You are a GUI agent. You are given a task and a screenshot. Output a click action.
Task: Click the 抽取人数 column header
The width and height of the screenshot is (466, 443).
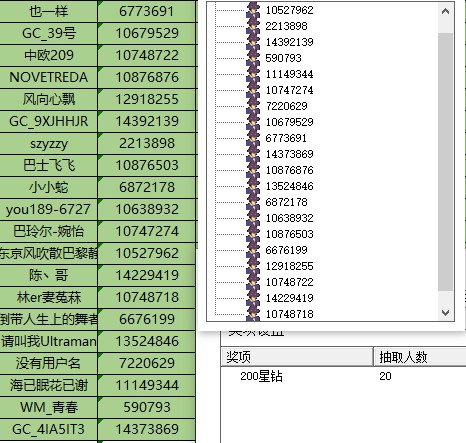point(420,357)
